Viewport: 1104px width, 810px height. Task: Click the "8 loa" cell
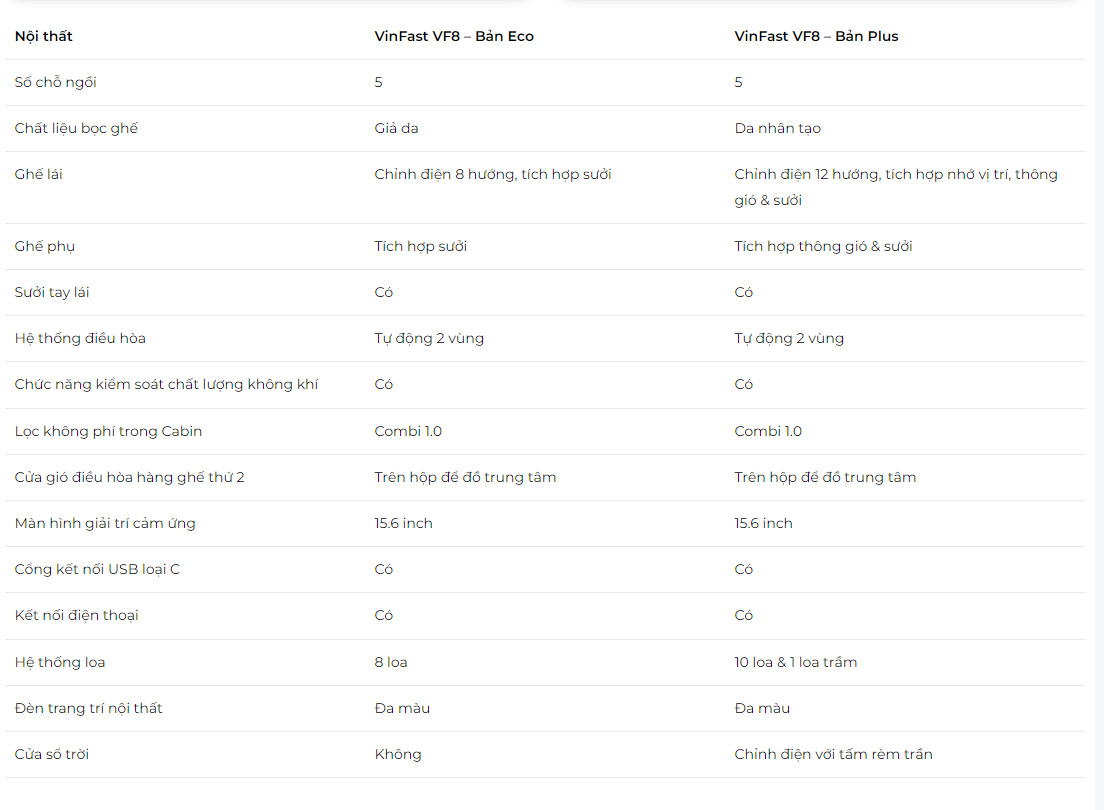(x=391, y=662)
